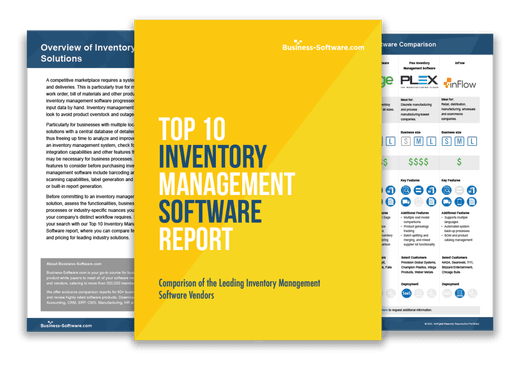This screenshot has height=371, width=519.
Task: Click the blue mobile feature icon under inFlow
Action: click(459, 202)
